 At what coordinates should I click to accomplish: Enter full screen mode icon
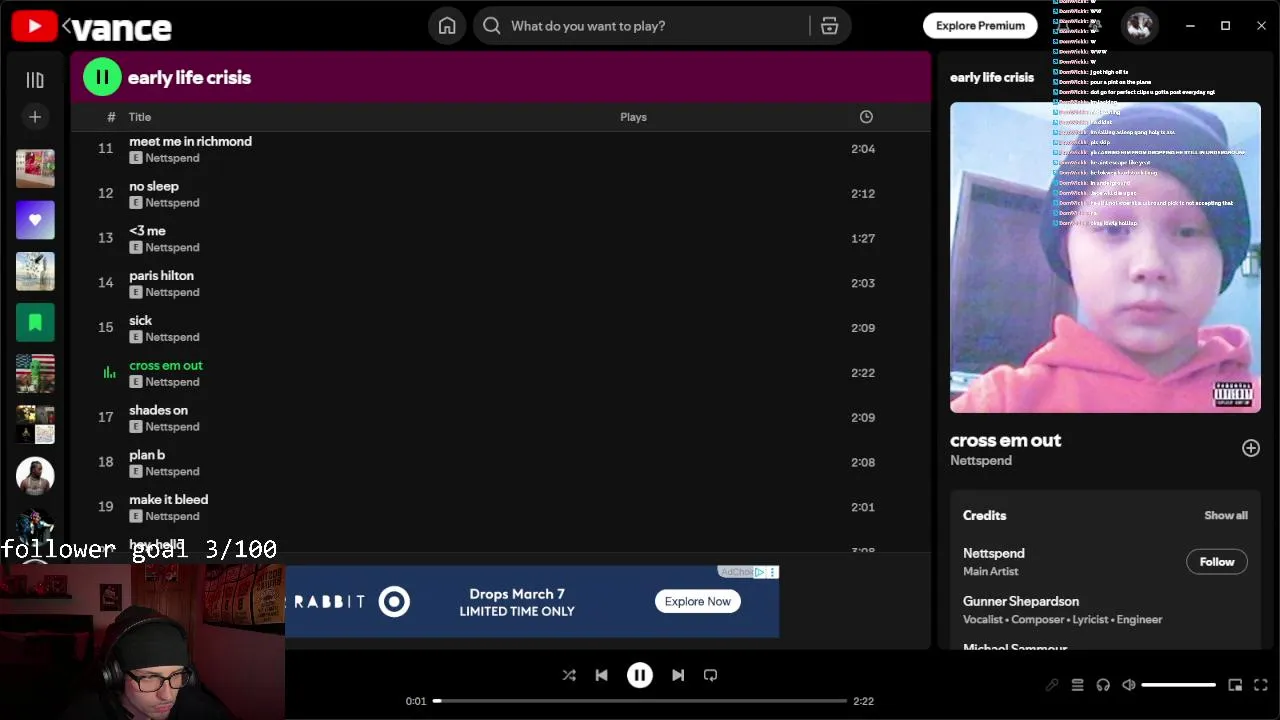click(x=1261, y=685)
